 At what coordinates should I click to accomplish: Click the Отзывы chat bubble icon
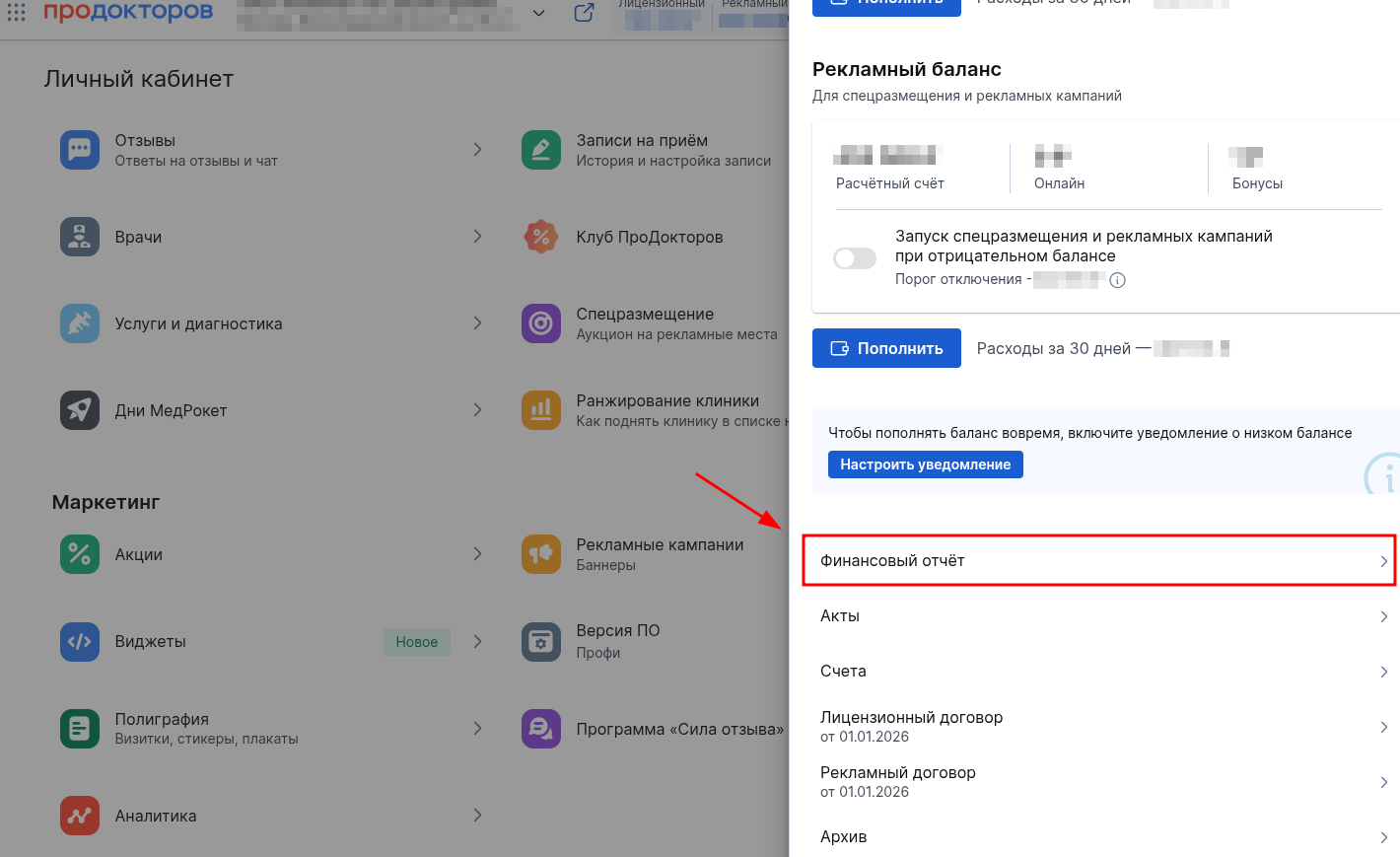[x=80, y=150]
